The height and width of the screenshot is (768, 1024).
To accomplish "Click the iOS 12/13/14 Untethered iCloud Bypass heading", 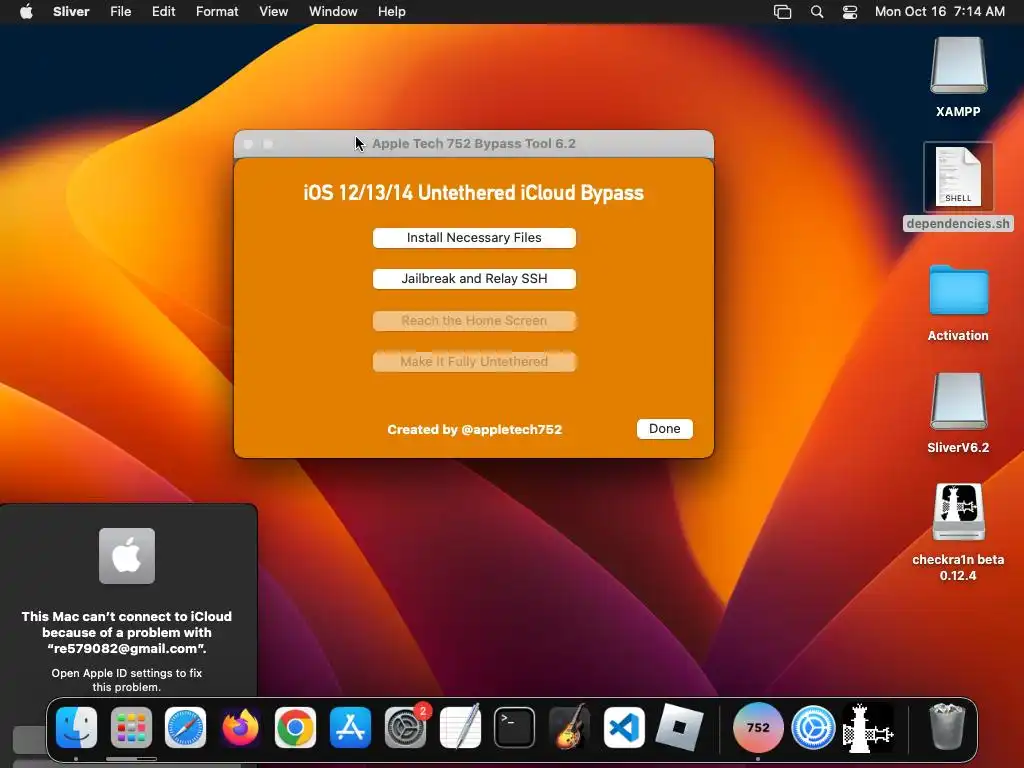I will pos(473,193).
